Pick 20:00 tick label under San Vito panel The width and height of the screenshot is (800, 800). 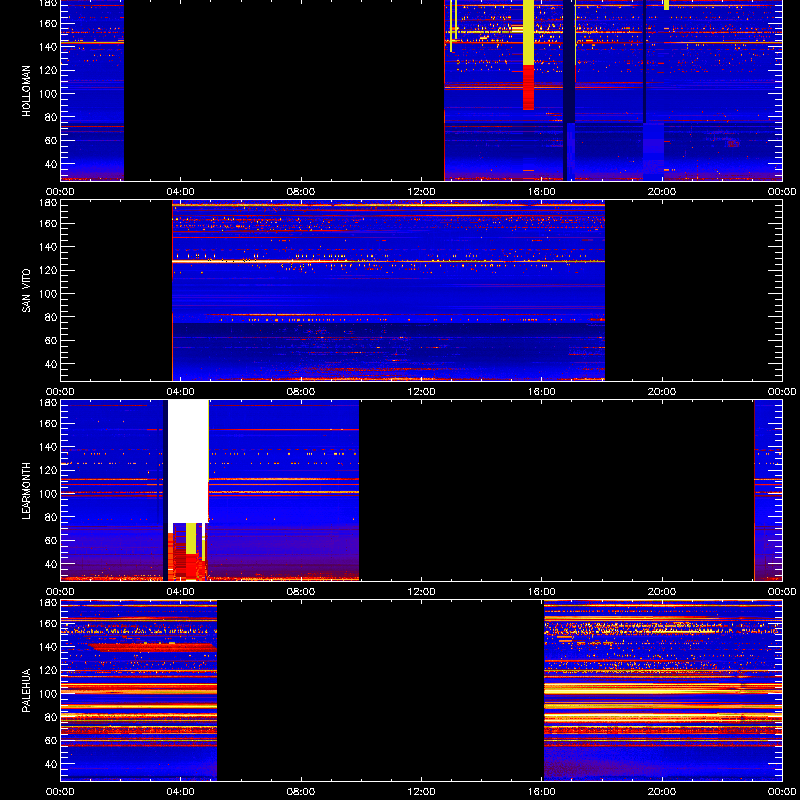[x=662, y=392]
